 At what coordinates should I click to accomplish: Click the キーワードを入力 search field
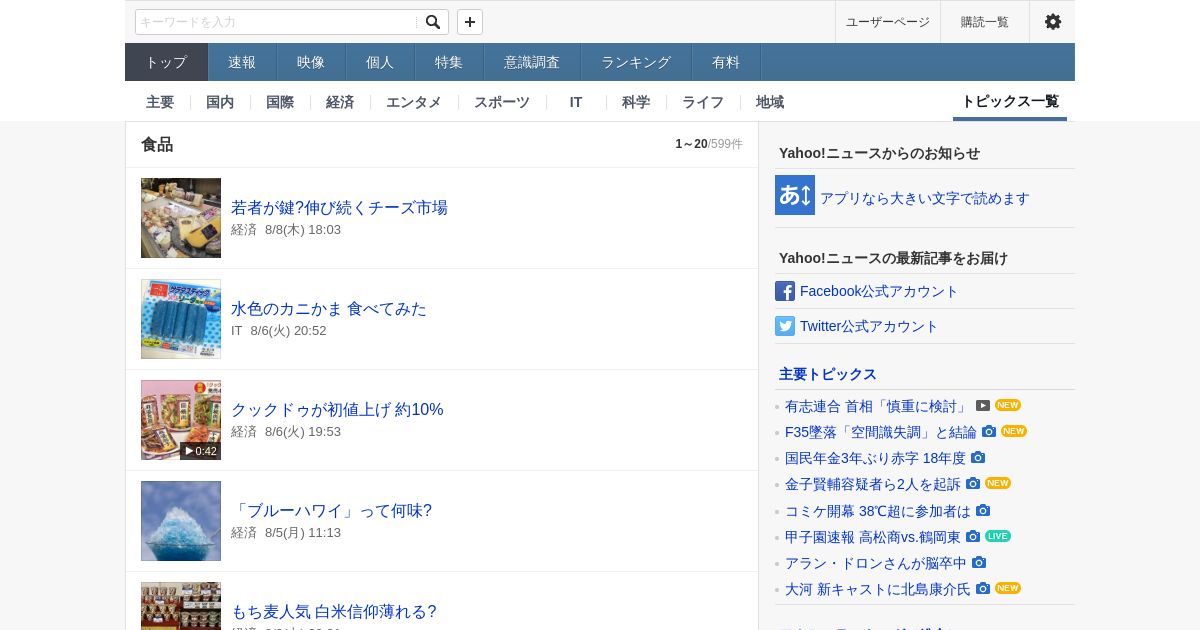tap(277, 22)
